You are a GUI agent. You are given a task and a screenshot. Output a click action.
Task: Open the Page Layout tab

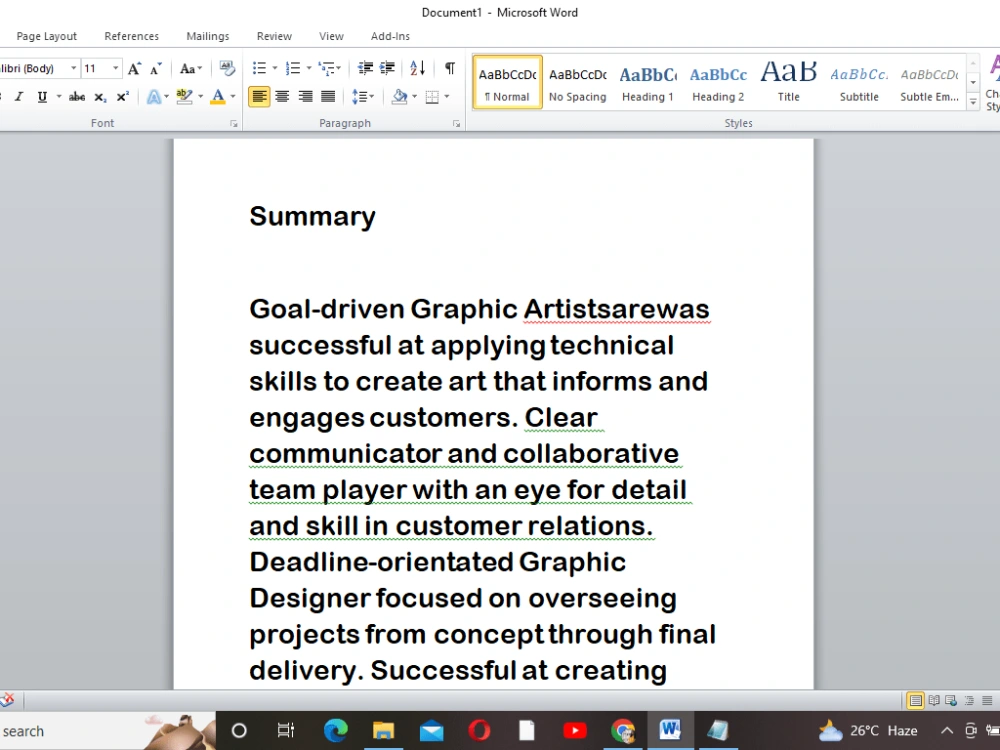coord(47,36)
